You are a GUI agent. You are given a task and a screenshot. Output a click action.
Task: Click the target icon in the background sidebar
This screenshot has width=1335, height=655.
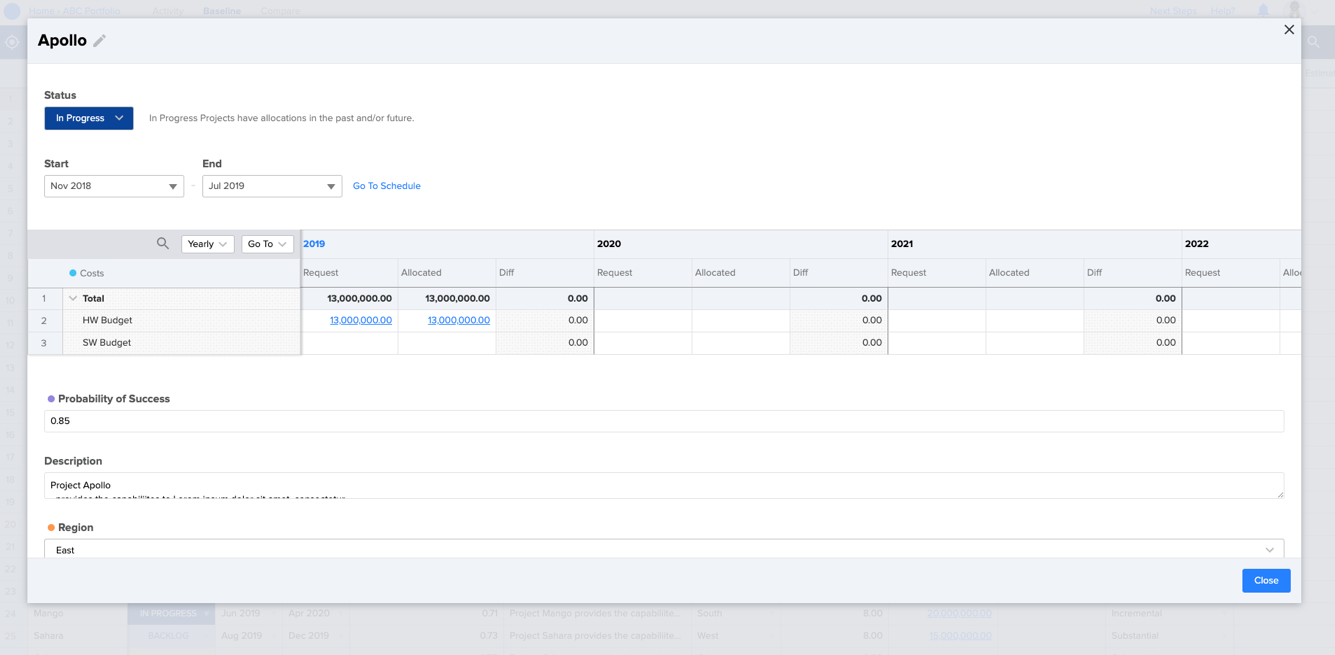coord(12,42)
